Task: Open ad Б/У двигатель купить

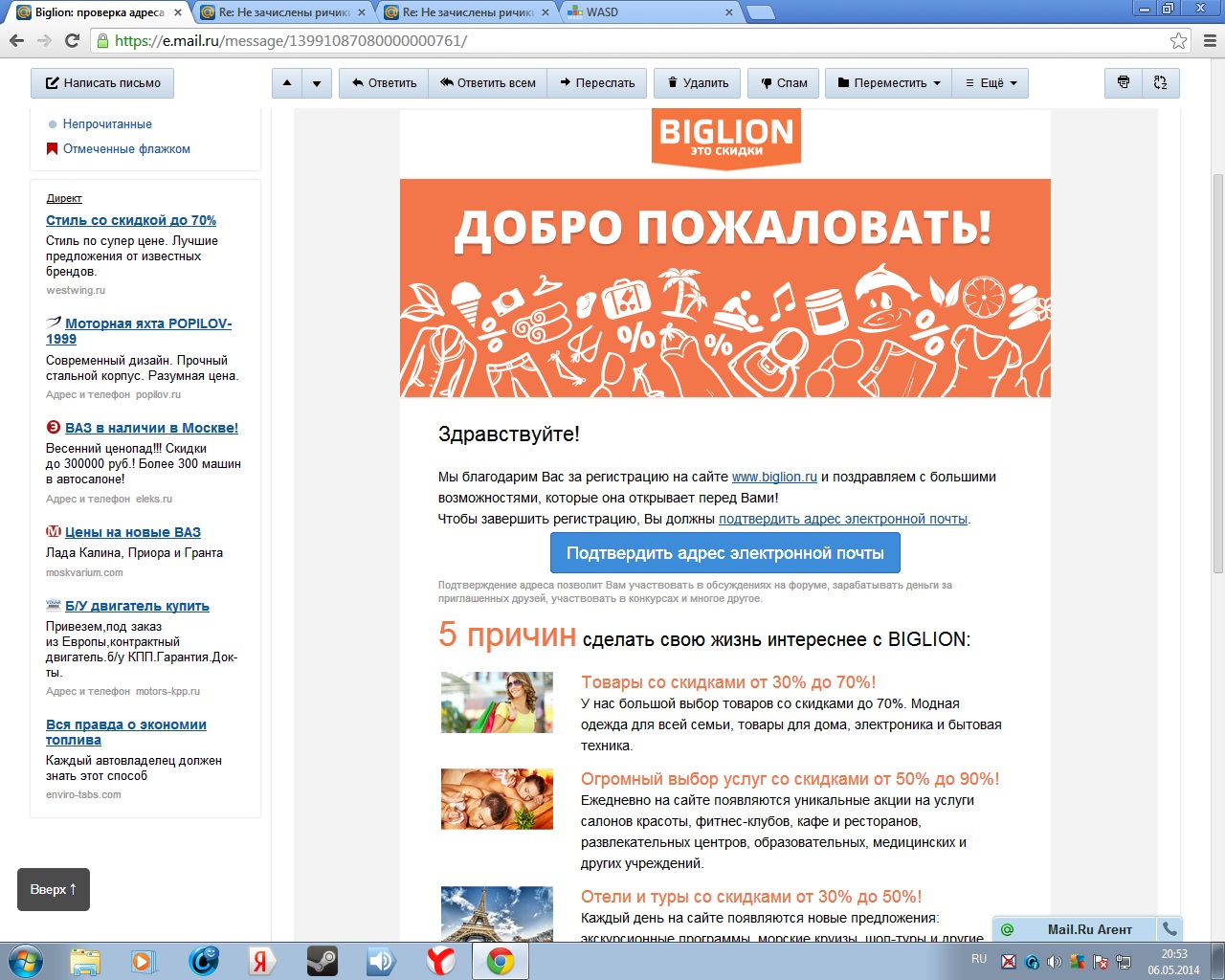Action: 137,606
